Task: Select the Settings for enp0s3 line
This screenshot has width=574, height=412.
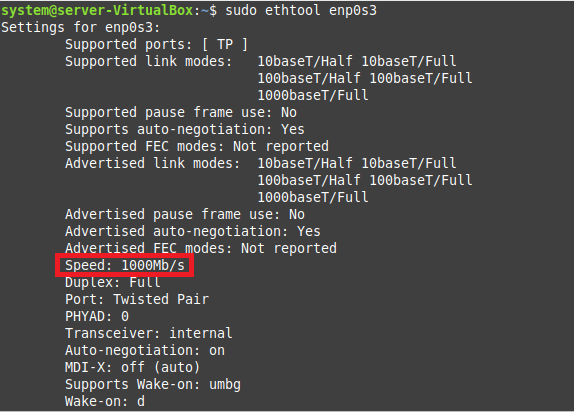Action: pyautogui.click(x=81, y=27)
